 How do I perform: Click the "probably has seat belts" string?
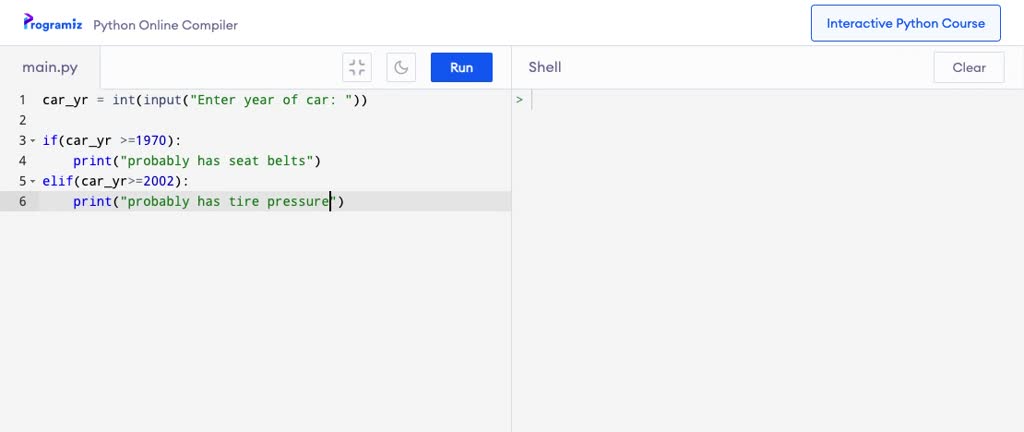[216, 161]
